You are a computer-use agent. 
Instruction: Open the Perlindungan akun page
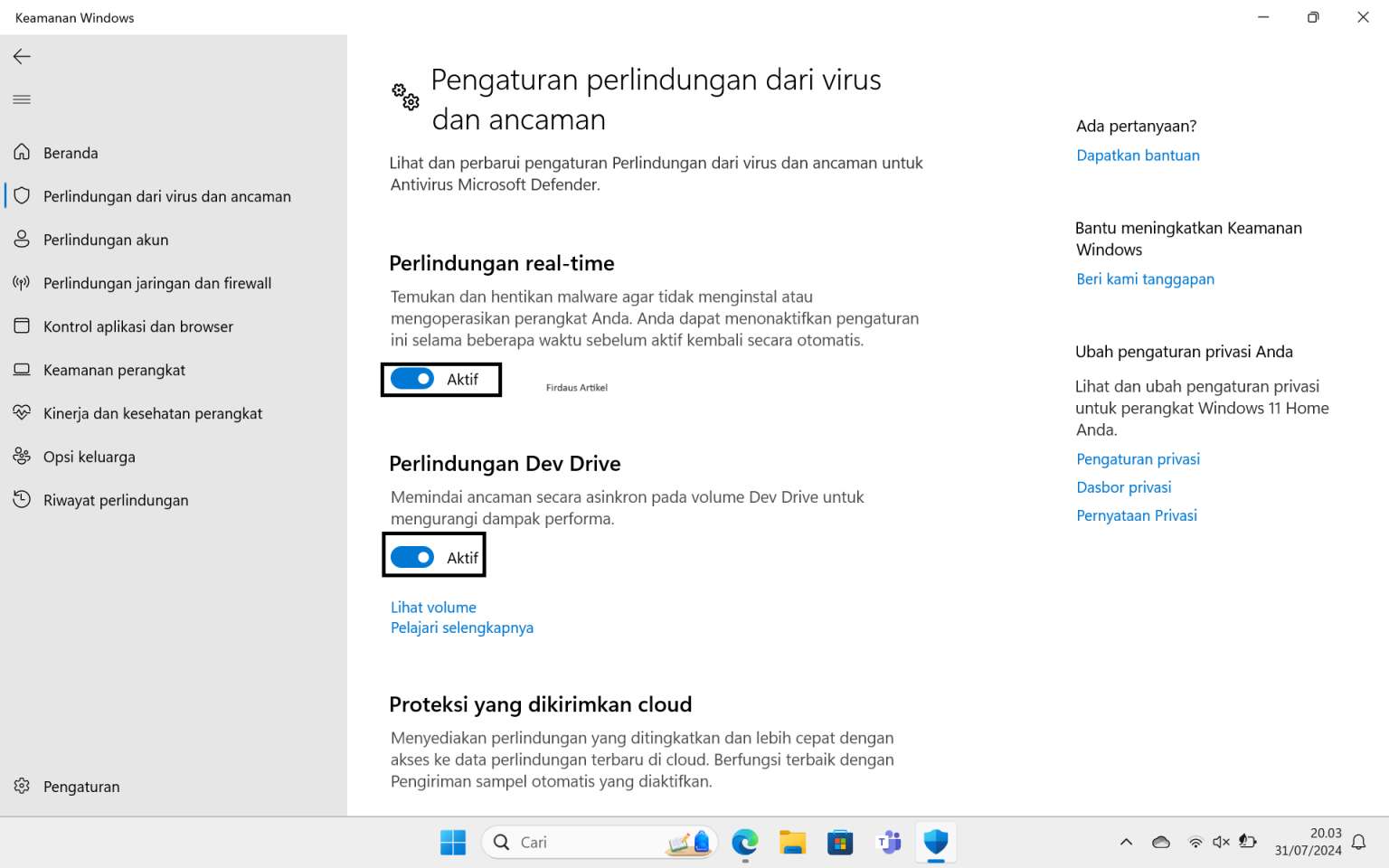coord(22,239)
